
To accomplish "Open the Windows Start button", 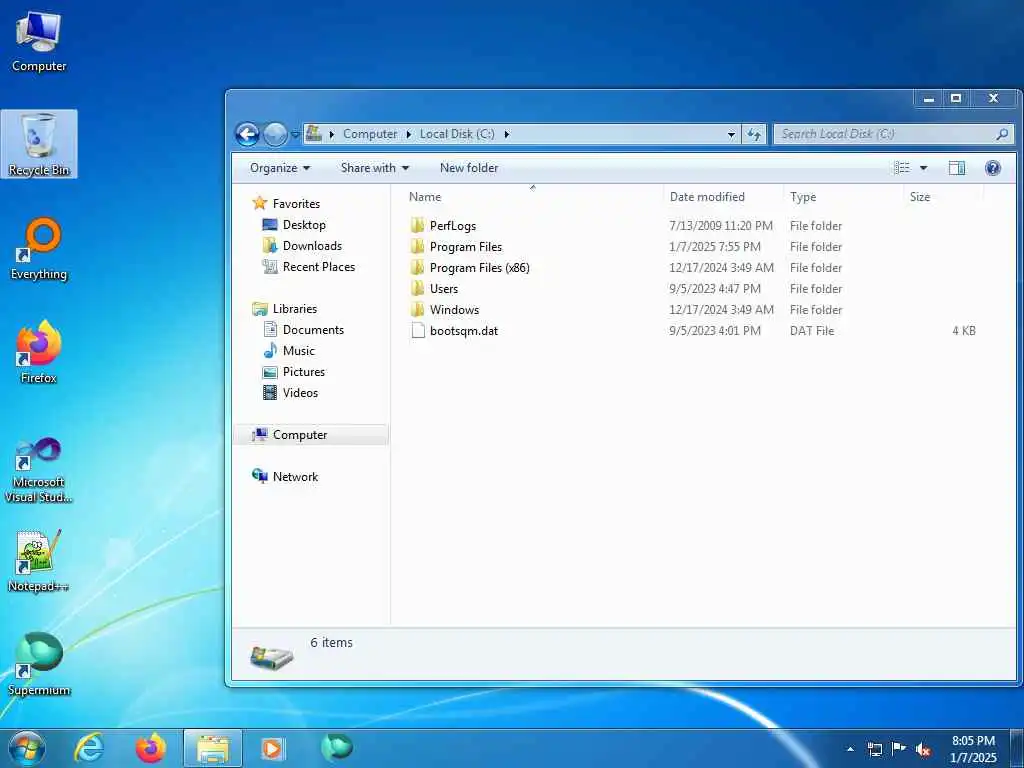I will [x=27, y=748].
